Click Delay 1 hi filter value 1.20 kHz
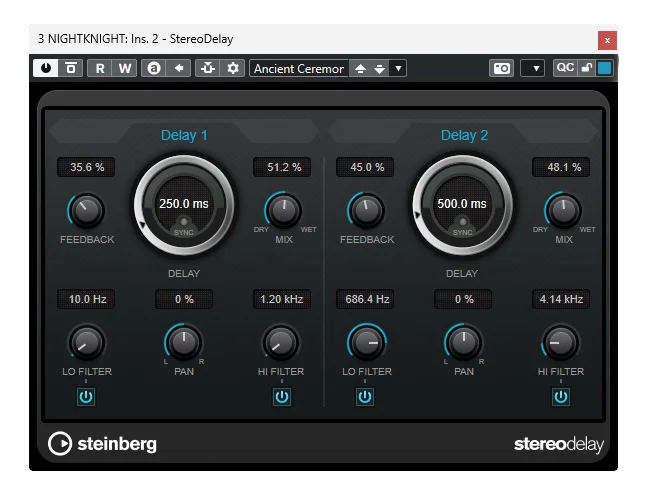661x504 pixels. [282, 299]
